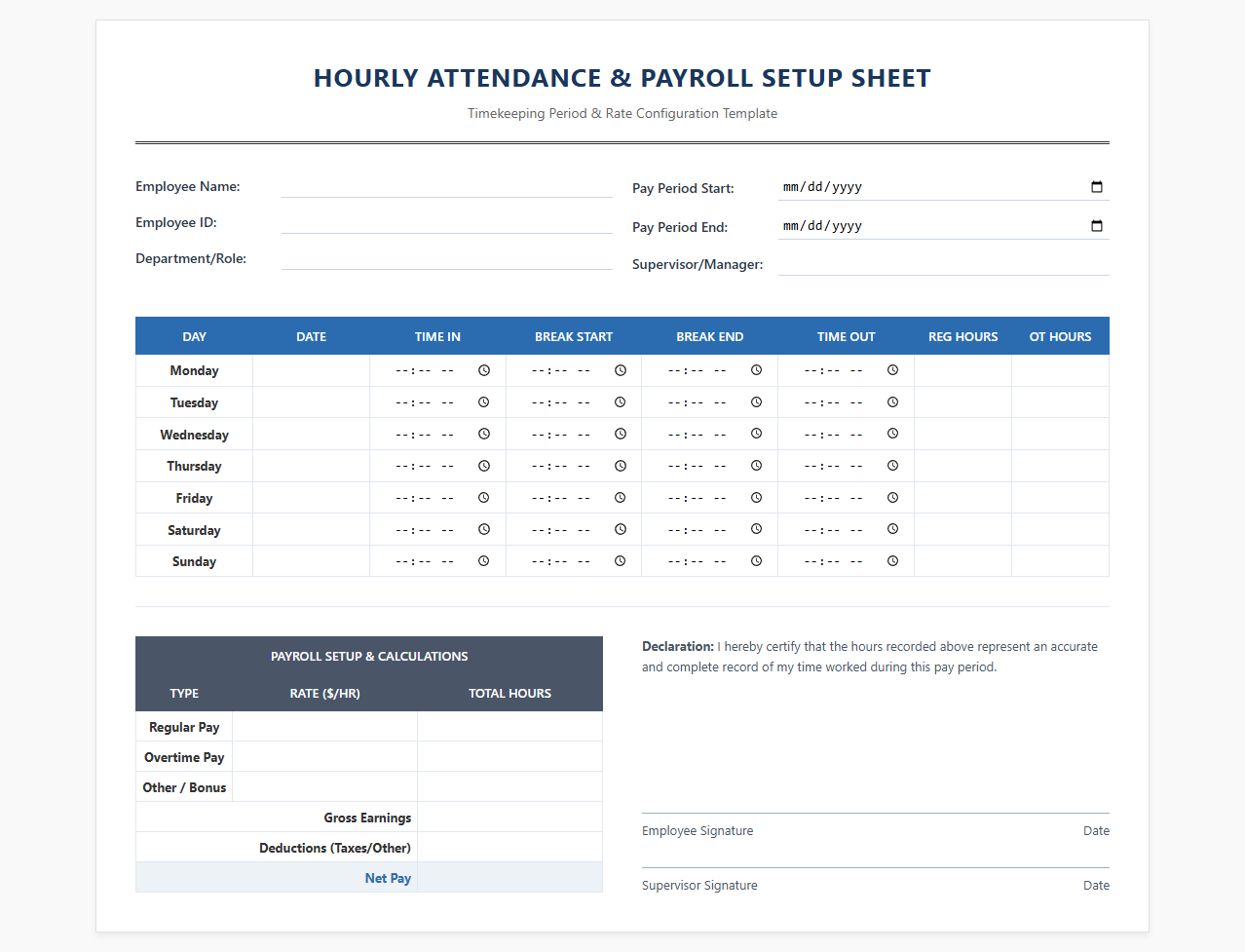Select the 'Supervisor Signature' label

(x=699, y=886)
